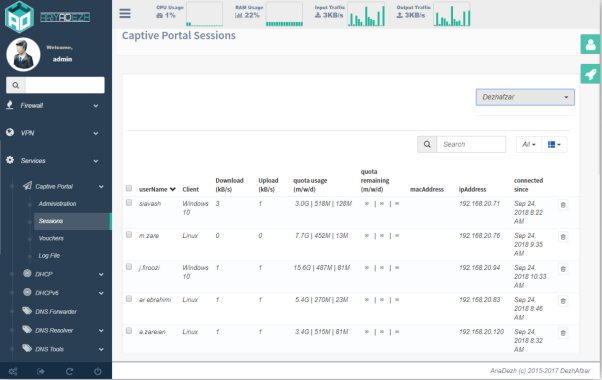Toggle the select-all header checkbox

(x=129, y=188)
